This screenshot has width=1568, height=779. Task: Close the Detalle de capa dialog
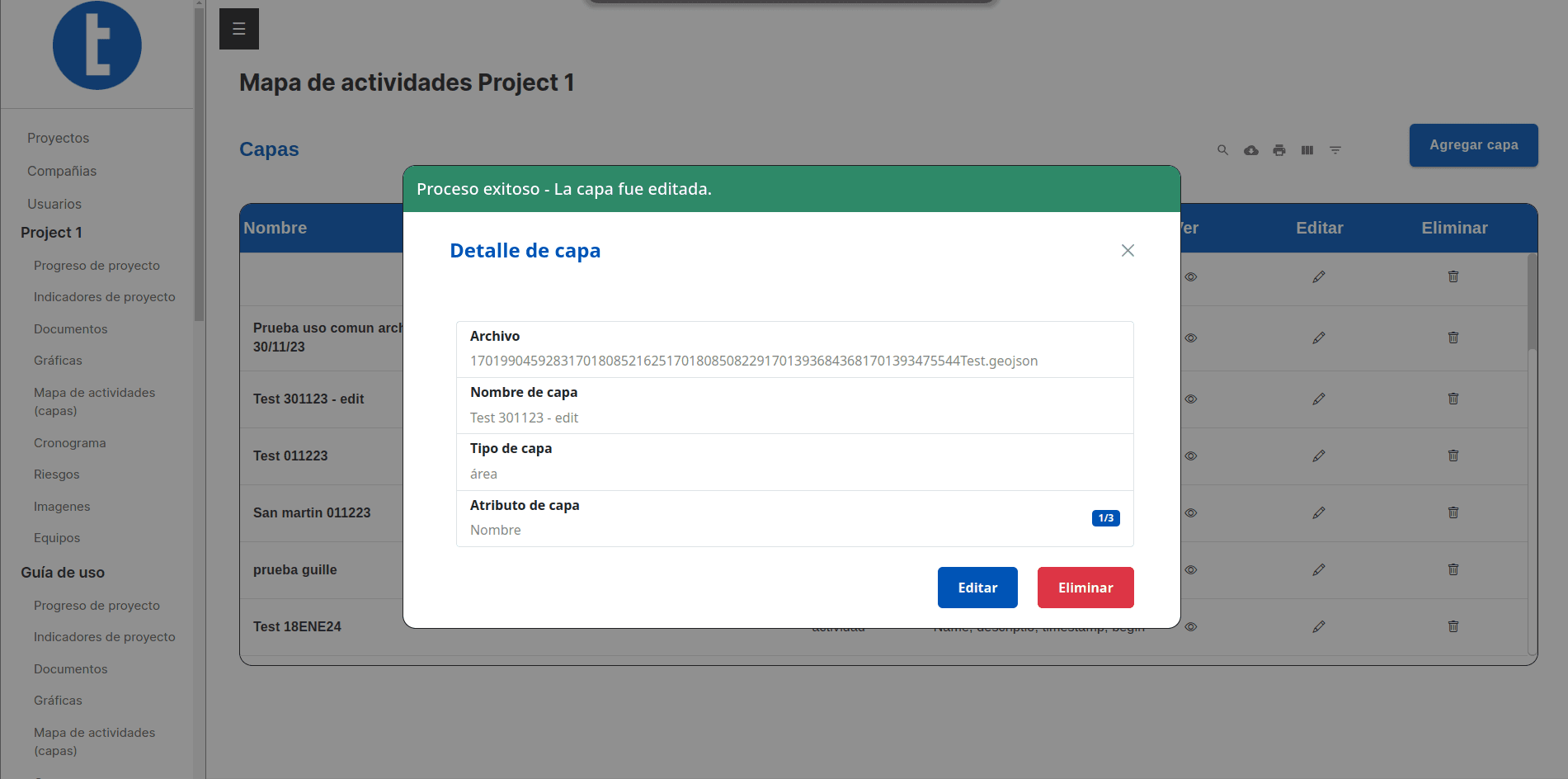point(1128,250)
